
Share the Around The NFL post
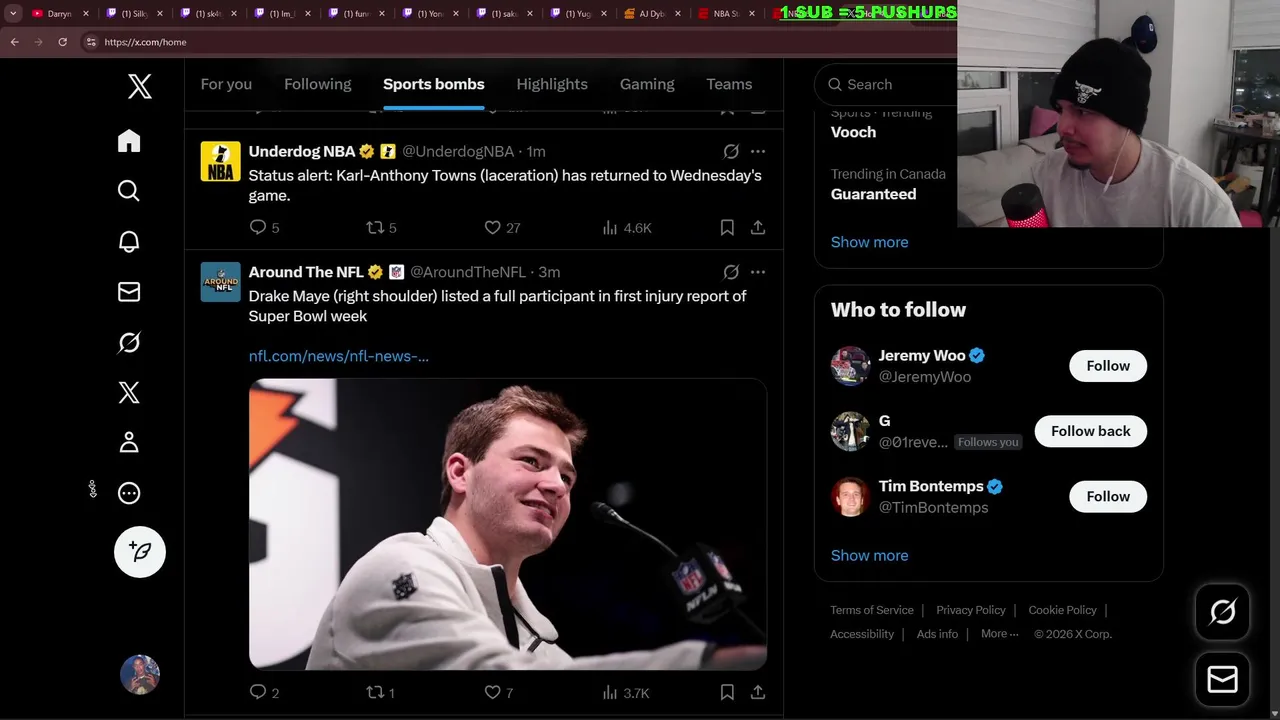(x=758, y=692)
